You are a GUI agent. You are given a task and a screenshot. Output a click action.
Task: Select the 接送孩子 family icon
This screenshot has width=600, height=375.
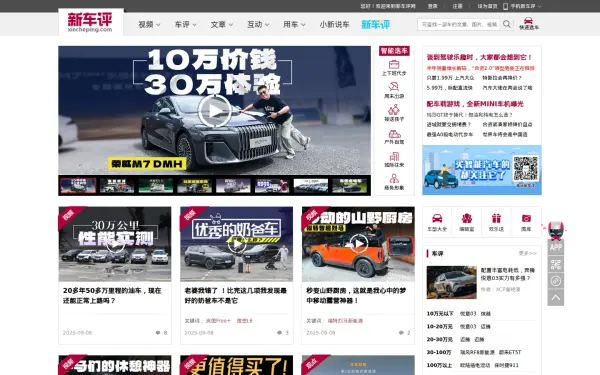(394, 110)
